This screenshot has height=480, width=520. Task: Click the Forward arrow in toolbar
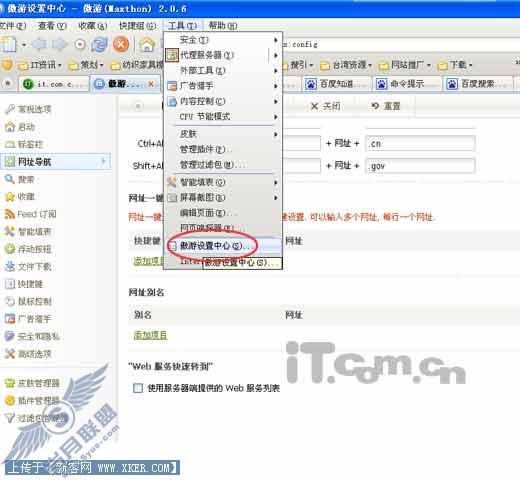(x=60, y=44)
